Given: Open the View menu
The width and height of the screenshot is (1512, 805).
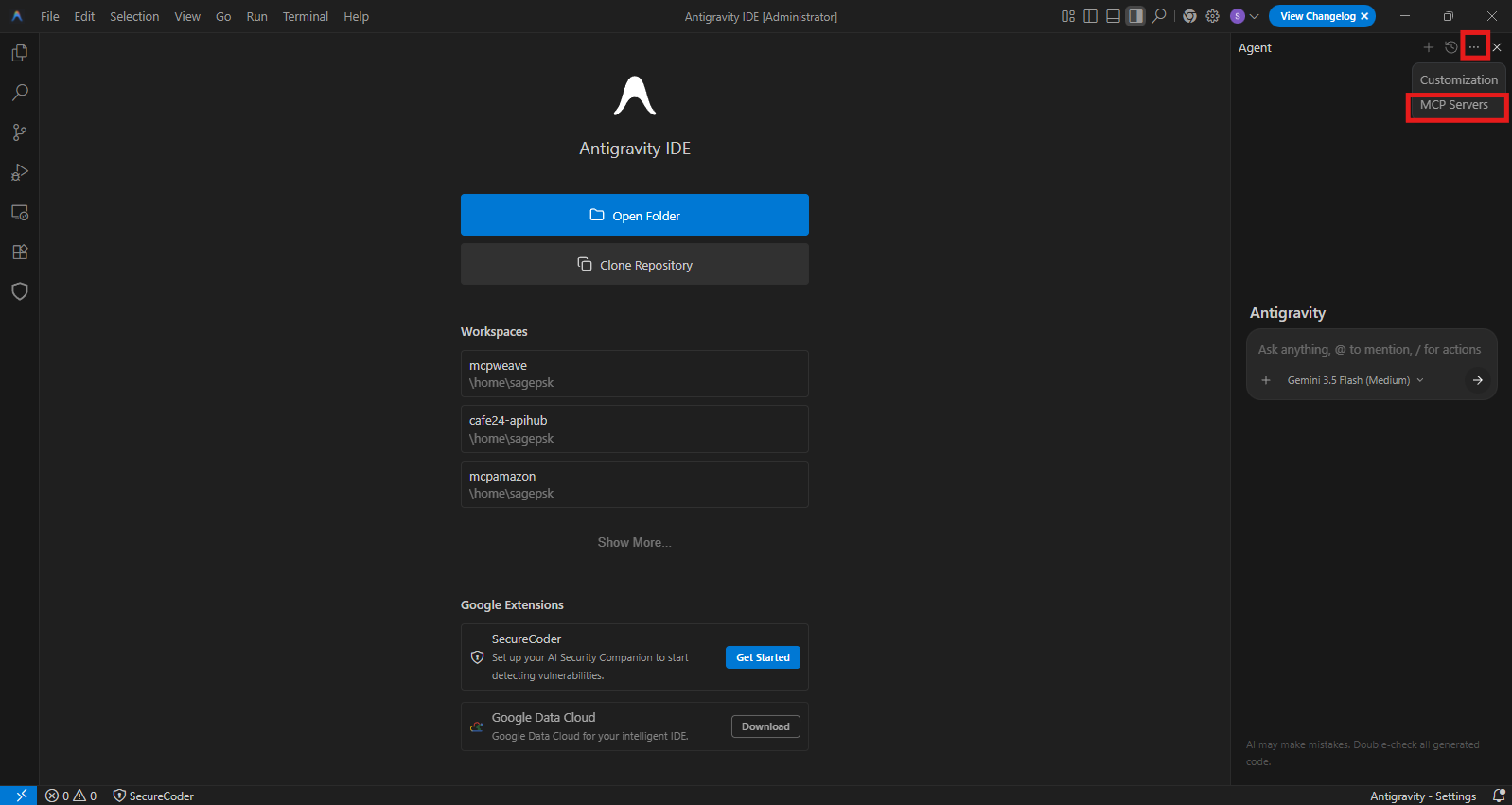Looking at the screenshot, I should (187, 16).
